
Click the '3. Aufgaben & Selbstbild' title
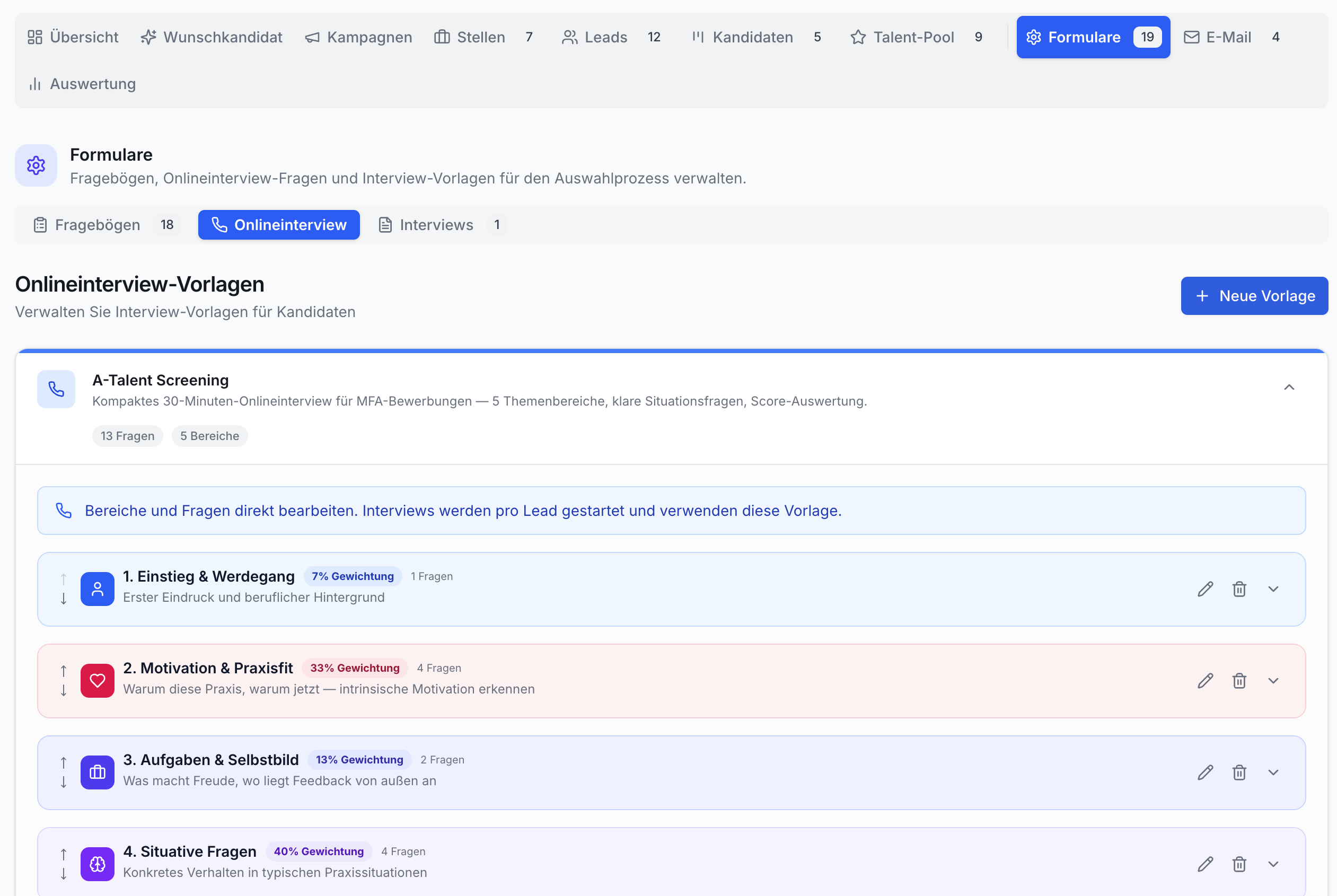(211, 759)
